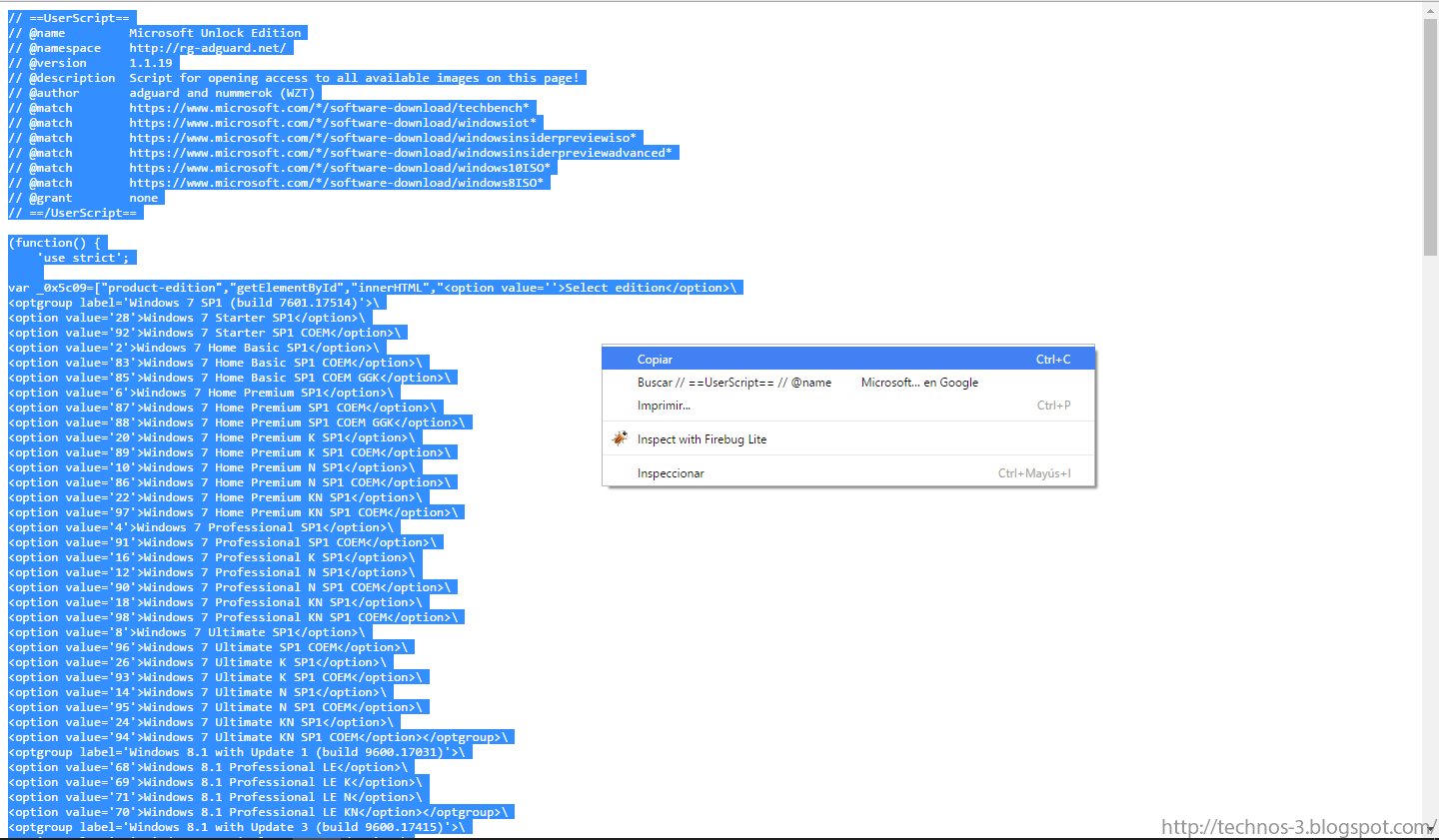Click the version number 1.1.19

tap(151, 63)
